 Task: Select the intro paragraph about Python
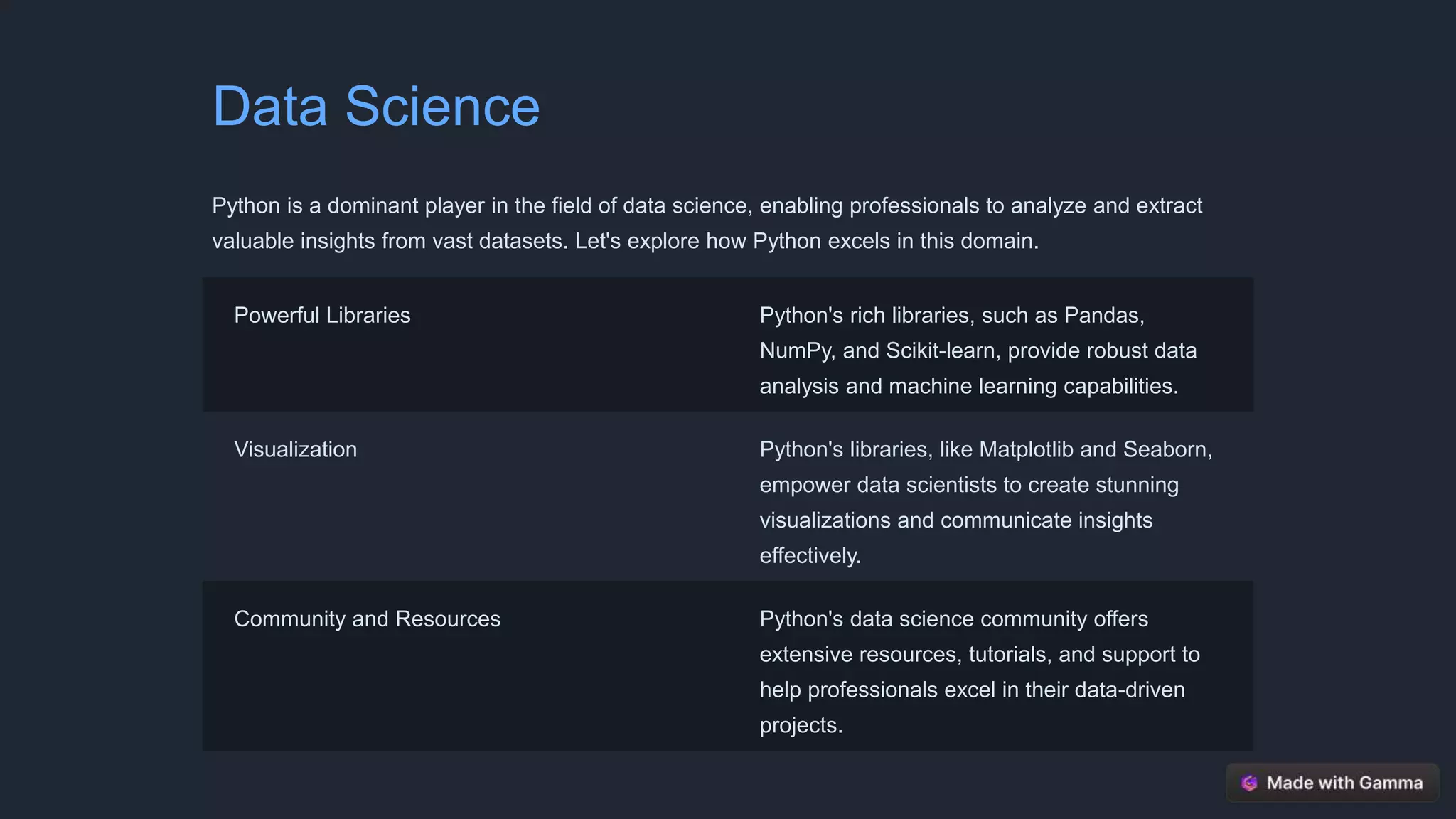pos(707,223)
